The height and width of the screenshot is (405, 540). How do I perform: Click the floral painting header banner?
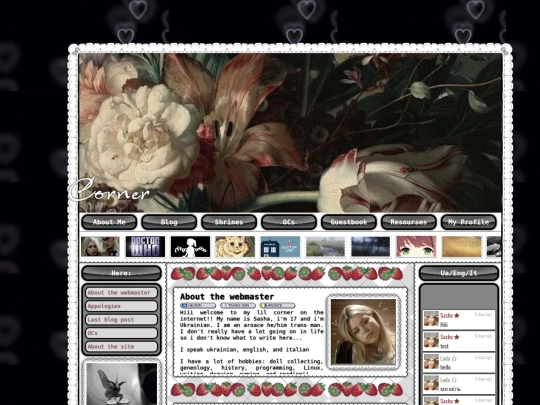pyautogui.click(x=290, y=133)
